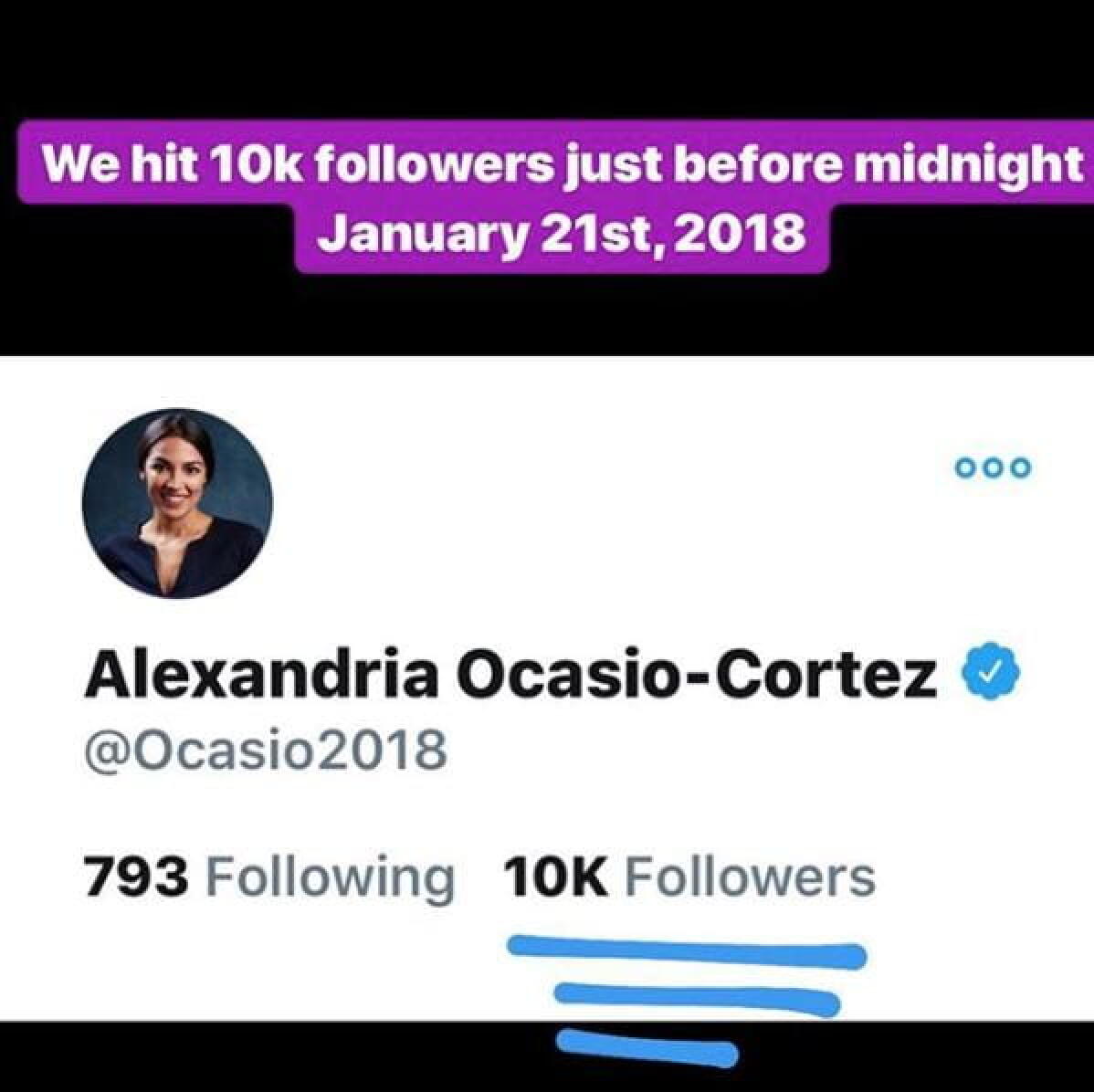This screenshot has width=1094, height=1092.
Task: Click the top blue underline stroke
Action: (685, 951)
